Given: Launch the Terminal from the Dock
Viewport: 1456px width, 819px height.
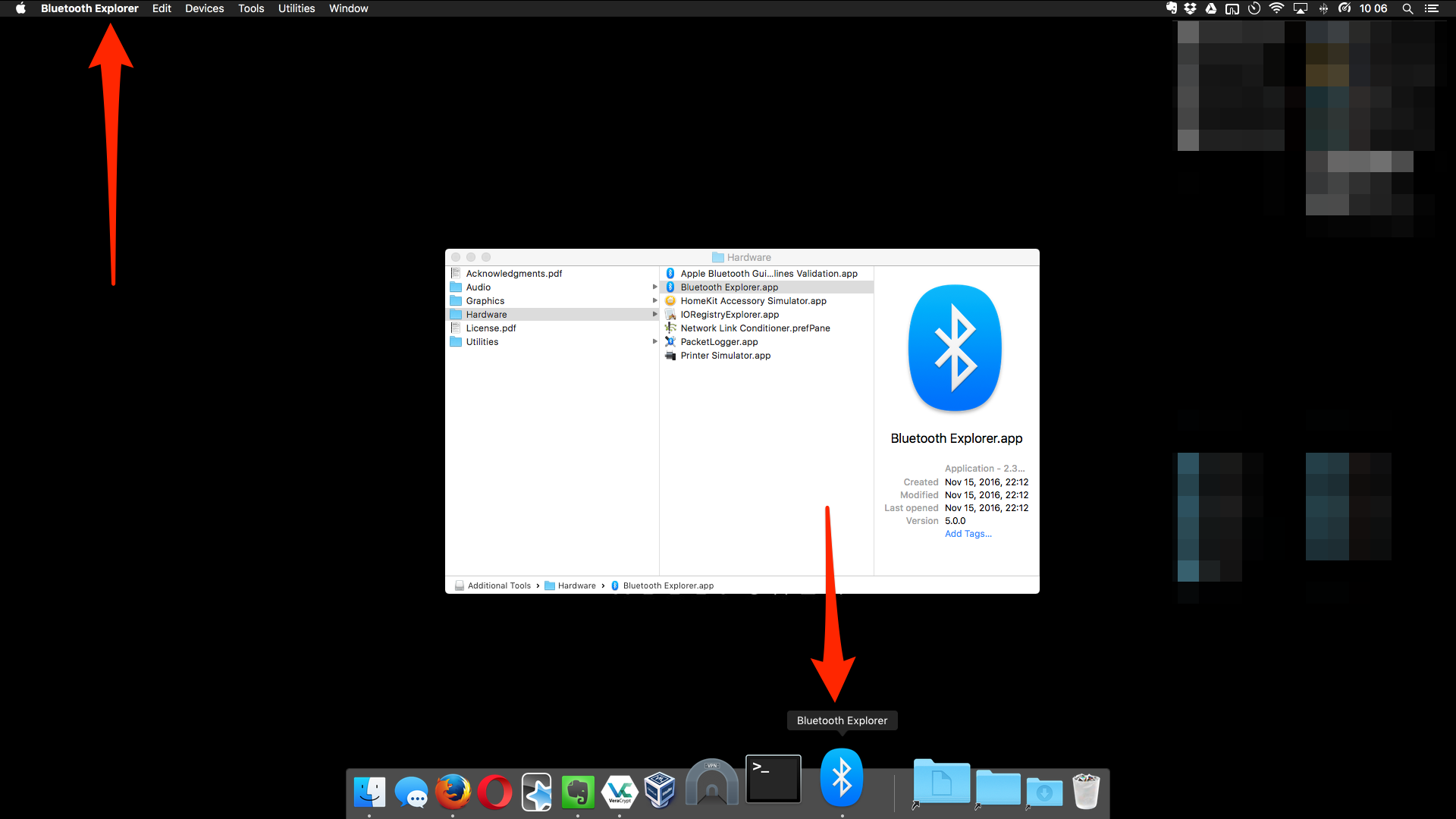Looking at the screenshot, I should pyautogui.click(x=773, y=778).
